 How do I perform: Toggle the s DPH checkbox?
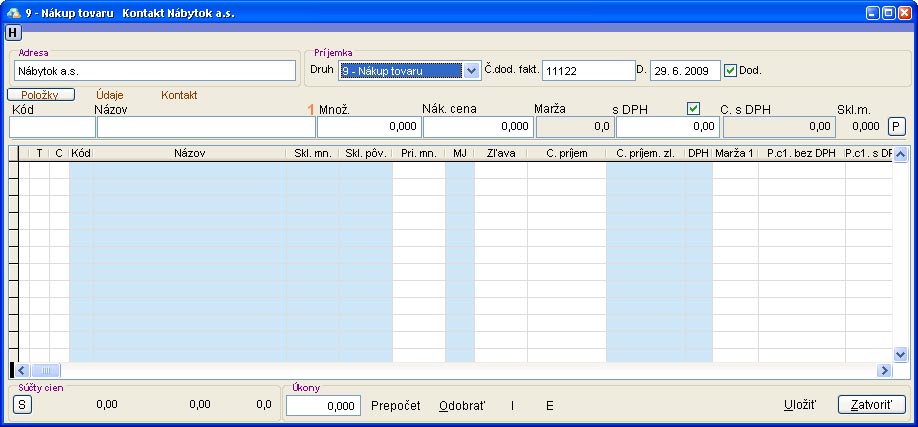tap(694, 108)
